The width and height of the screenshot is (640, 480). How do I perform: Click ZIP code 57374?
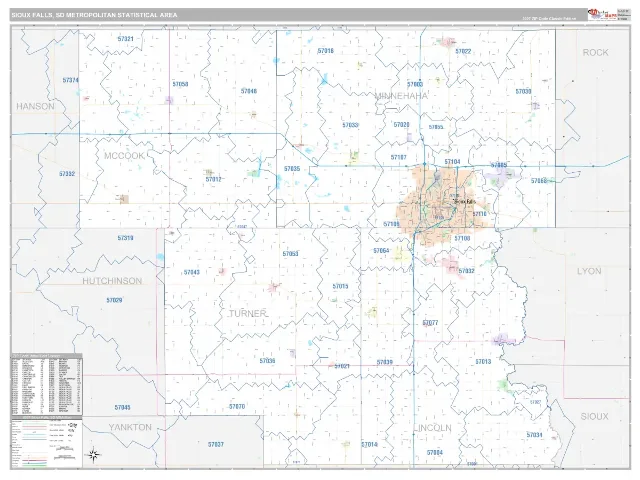click(x=70, y=80)
